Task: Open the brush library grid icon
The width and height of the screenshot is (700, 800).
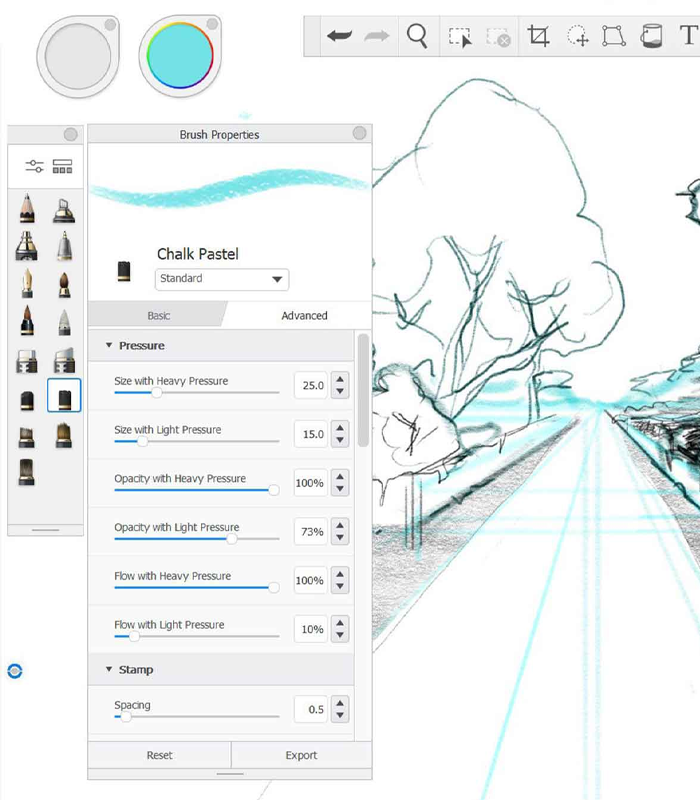Action: pyautogui.click(x=62, y=166)
